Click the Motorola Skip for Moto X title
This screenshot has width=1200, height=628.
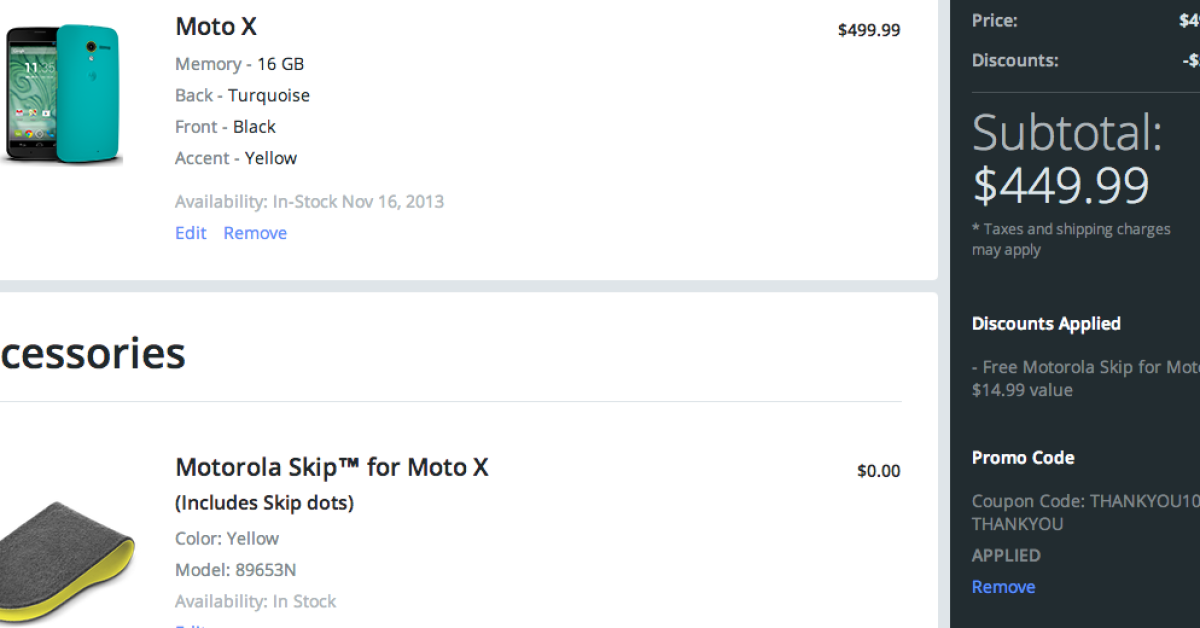click(x=331, y=467)
